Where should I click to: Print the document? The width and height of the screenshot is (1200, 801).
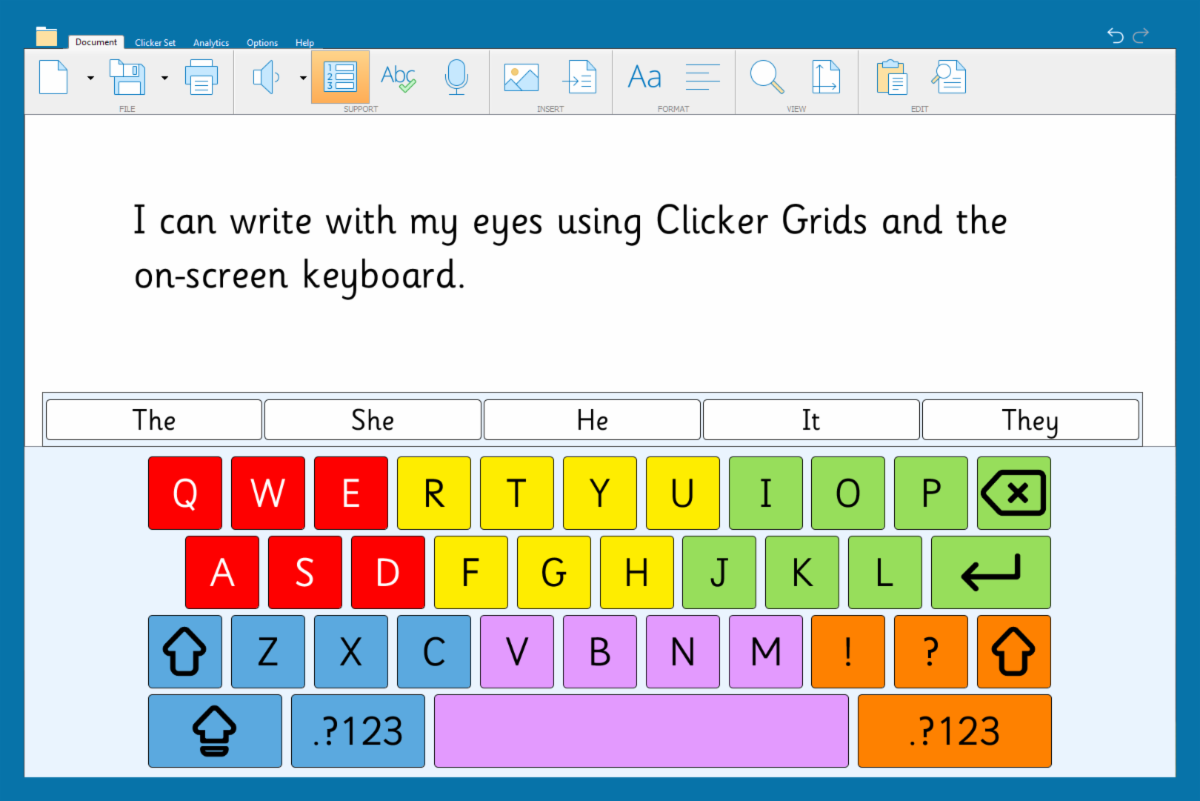coord(203,77)
